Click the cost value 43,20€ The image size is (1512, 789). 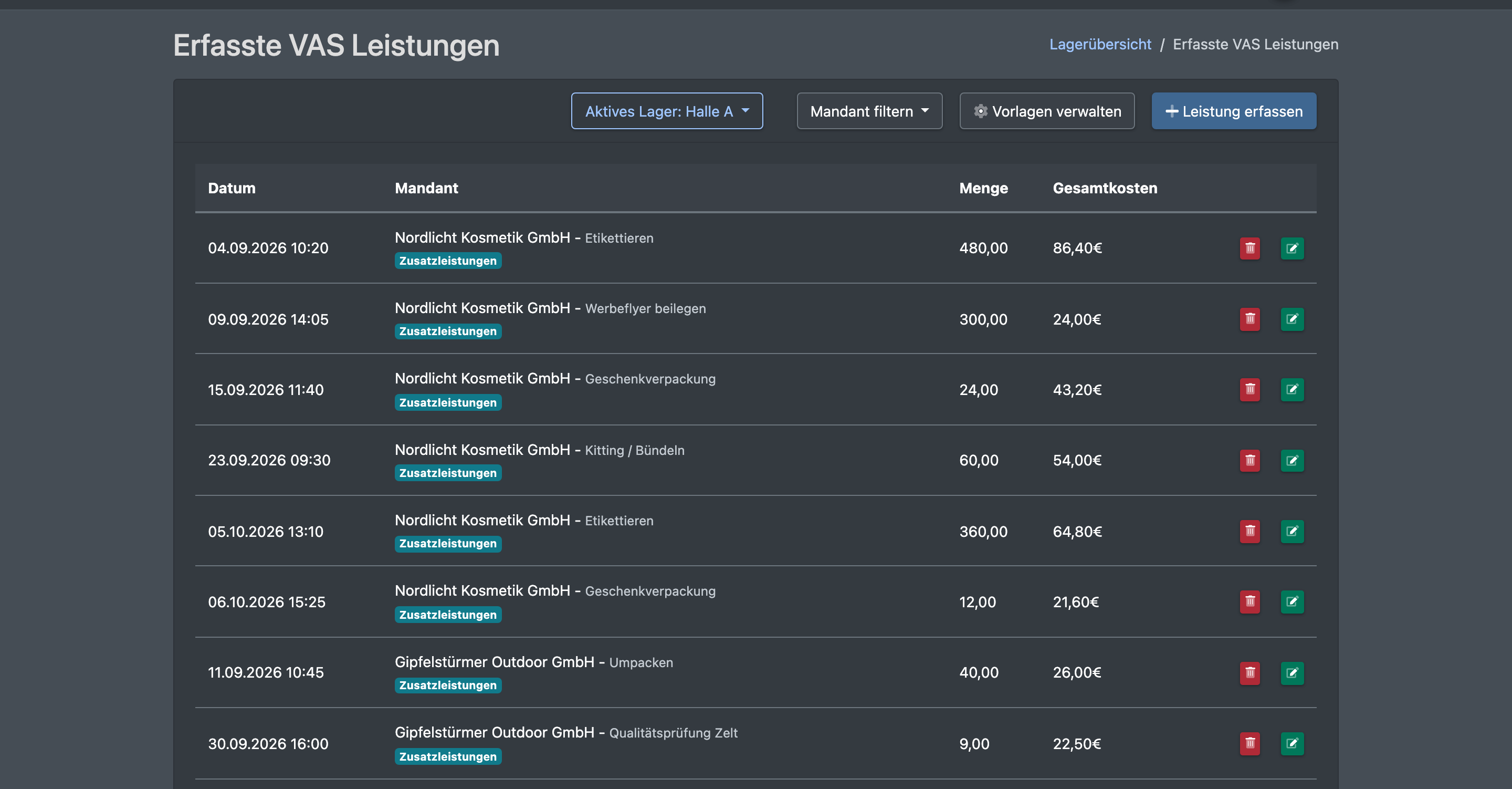point(1077,390)
